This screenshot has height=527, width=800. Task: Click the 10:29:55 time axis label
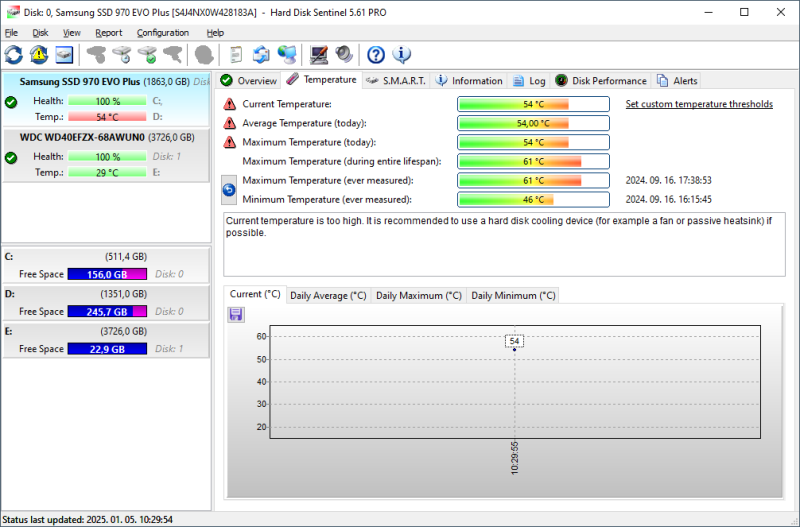click(514, 458)
